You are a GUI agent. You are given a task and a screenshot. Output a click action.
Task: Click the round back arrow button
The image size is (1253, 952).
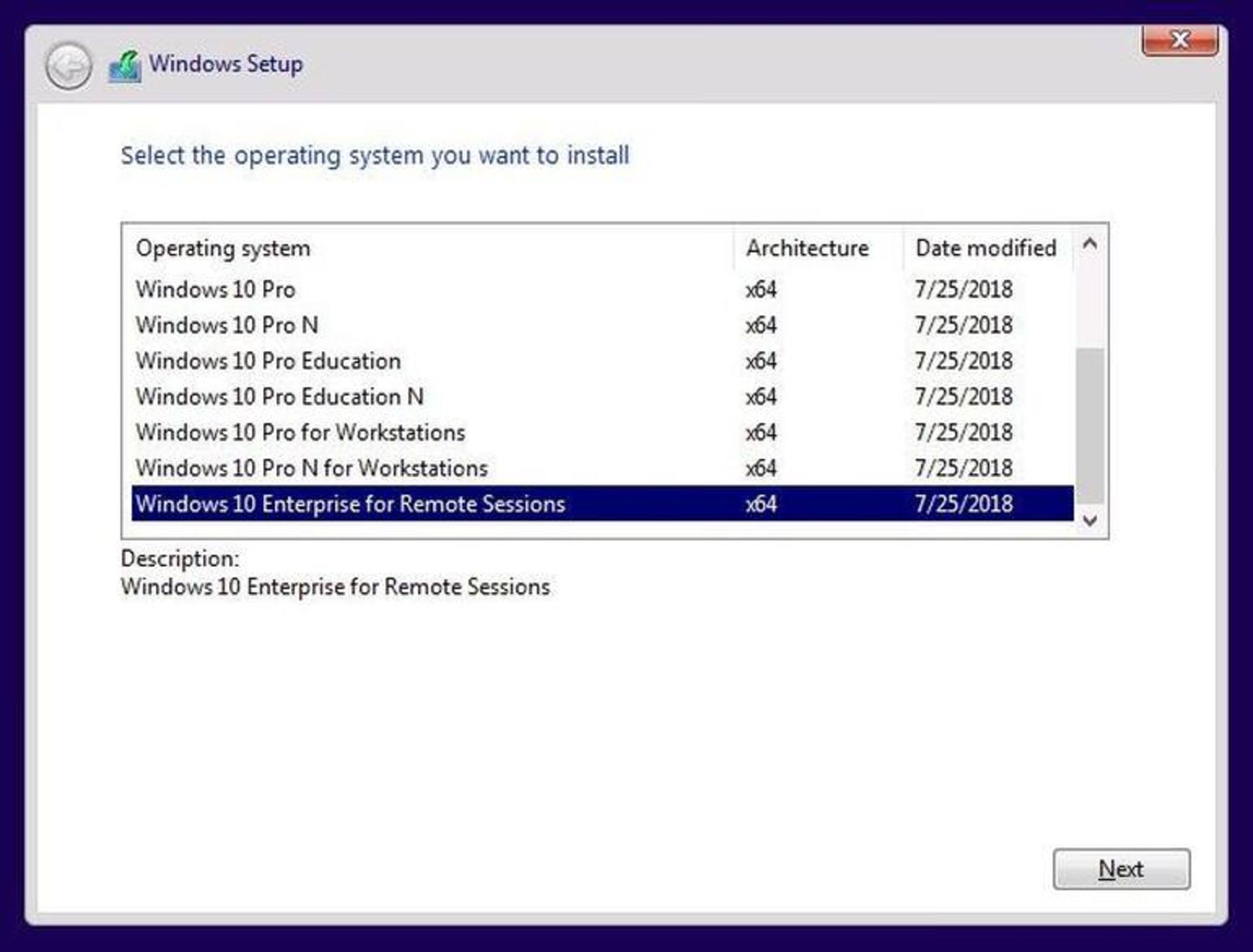point(68,66)
